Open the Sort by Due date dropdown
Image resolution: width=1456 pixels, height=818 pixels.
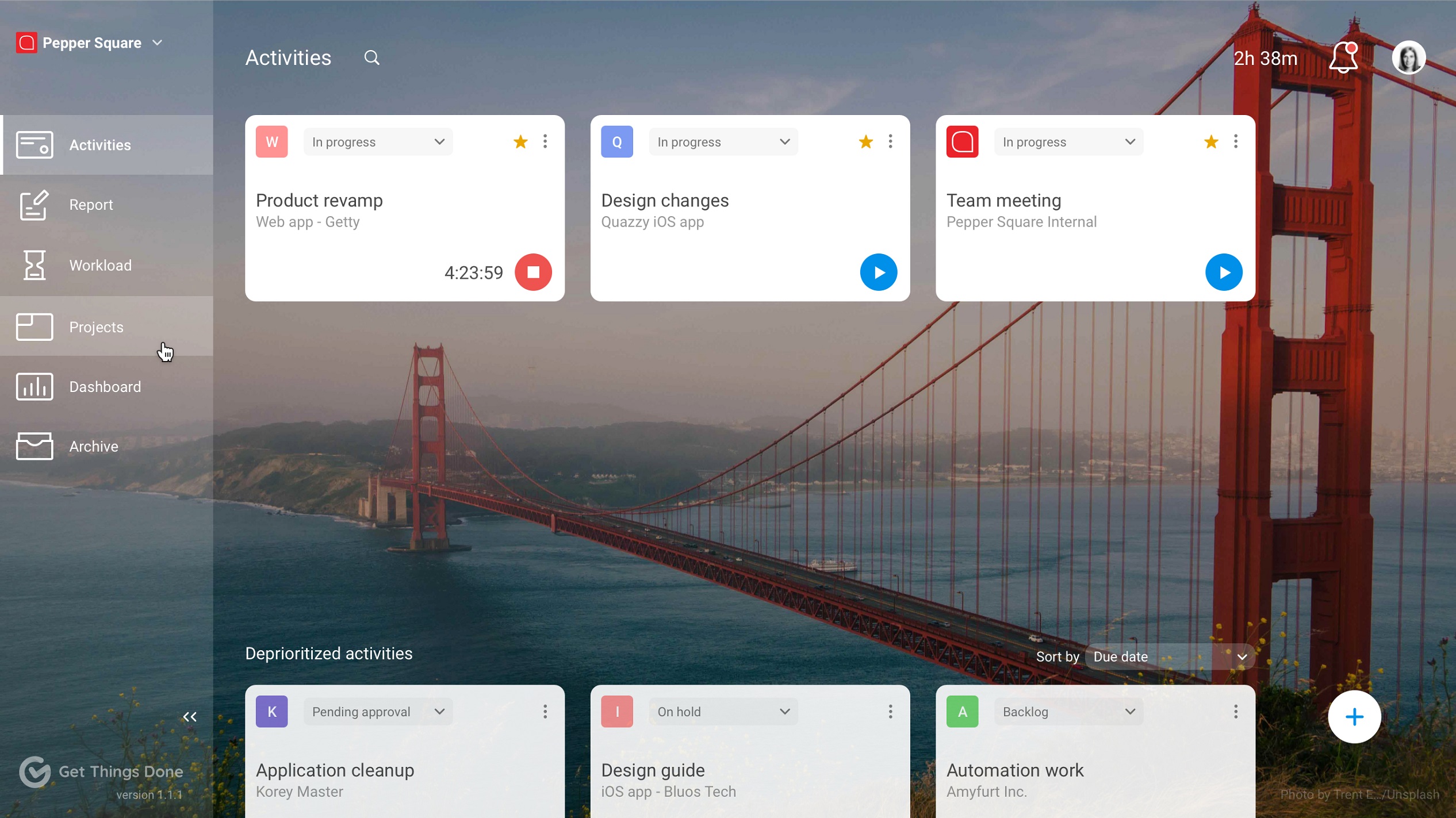point(1168,656)
